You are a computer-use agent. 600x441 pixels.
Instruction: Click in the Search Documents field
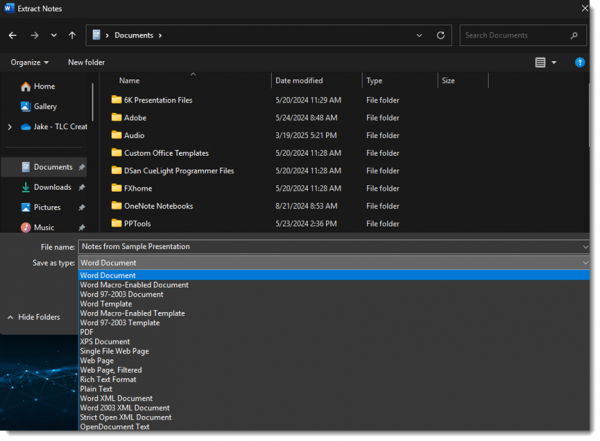pyautogui.click(x=515, y=35)
